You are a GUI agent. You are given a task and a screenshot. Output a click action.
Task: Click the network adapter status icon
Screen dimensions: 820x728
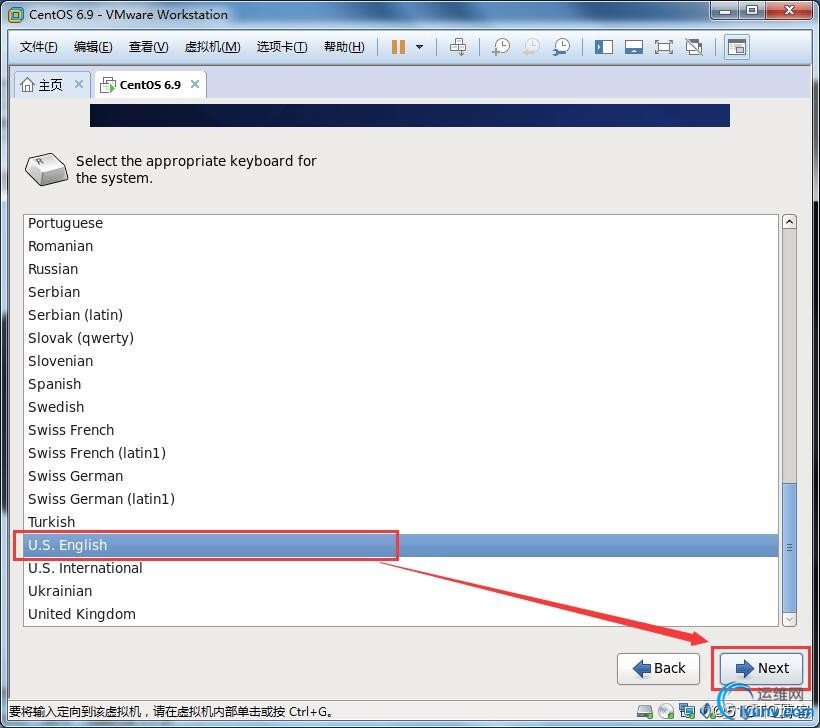687,711
